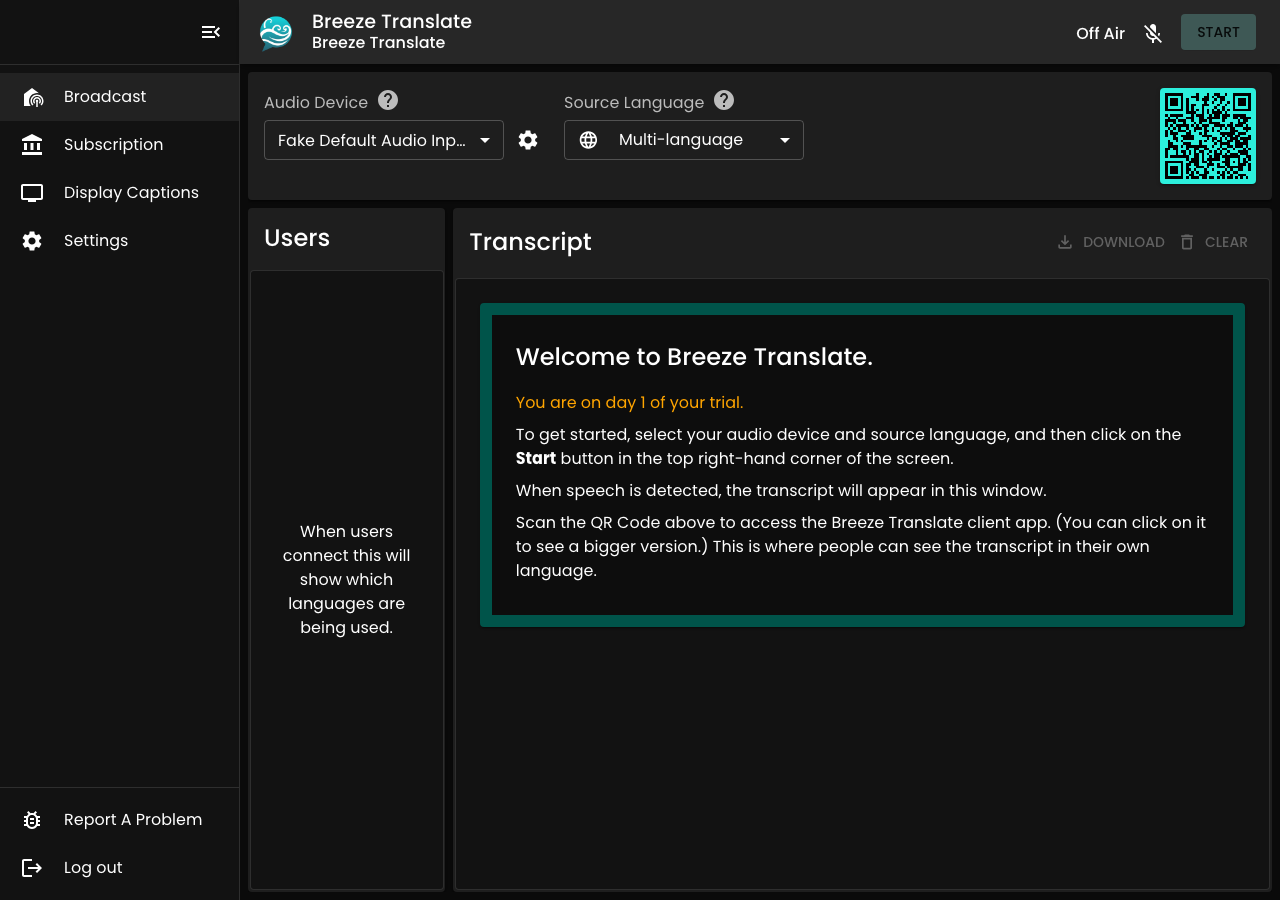Log out using the exit icon
The image size is (1280, 900).
click(32, 868)
